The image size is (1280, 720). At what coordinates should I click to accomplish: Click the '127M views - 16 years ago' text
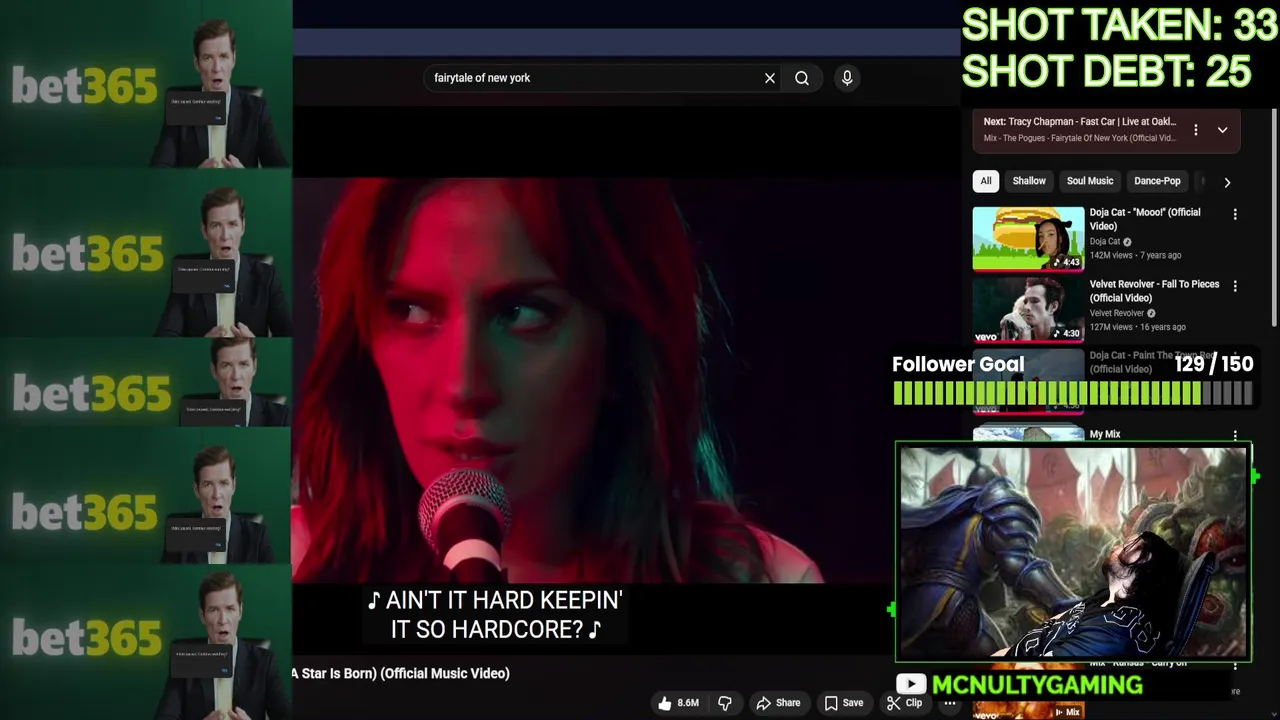[1137, 327]
